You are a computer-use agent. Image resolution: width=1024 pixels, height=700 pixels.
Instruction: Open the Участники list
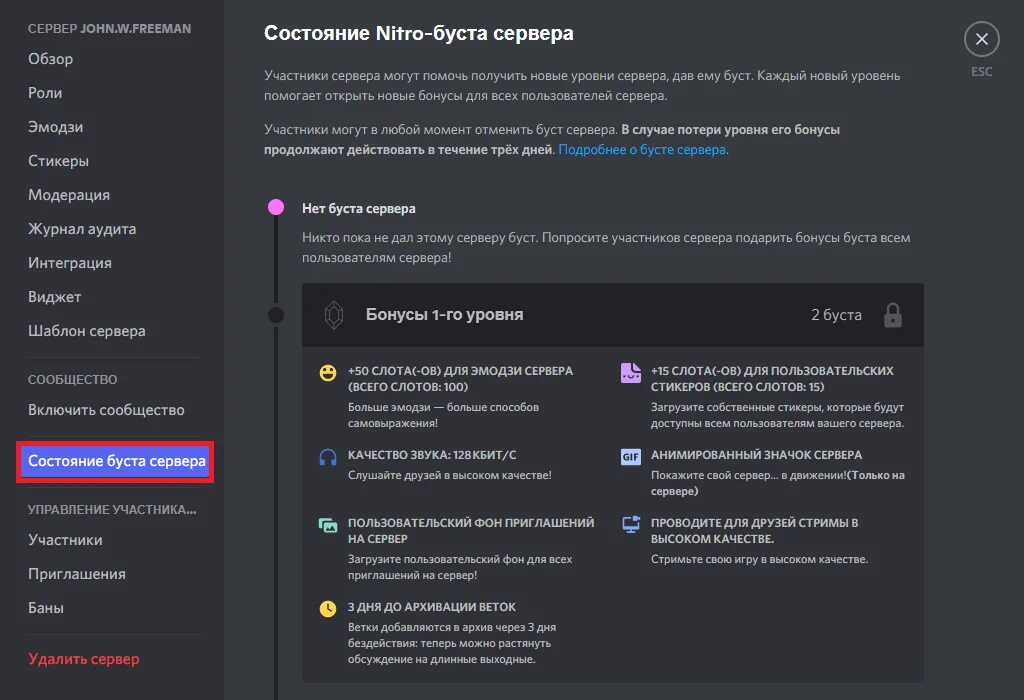[x=65, y=540]
